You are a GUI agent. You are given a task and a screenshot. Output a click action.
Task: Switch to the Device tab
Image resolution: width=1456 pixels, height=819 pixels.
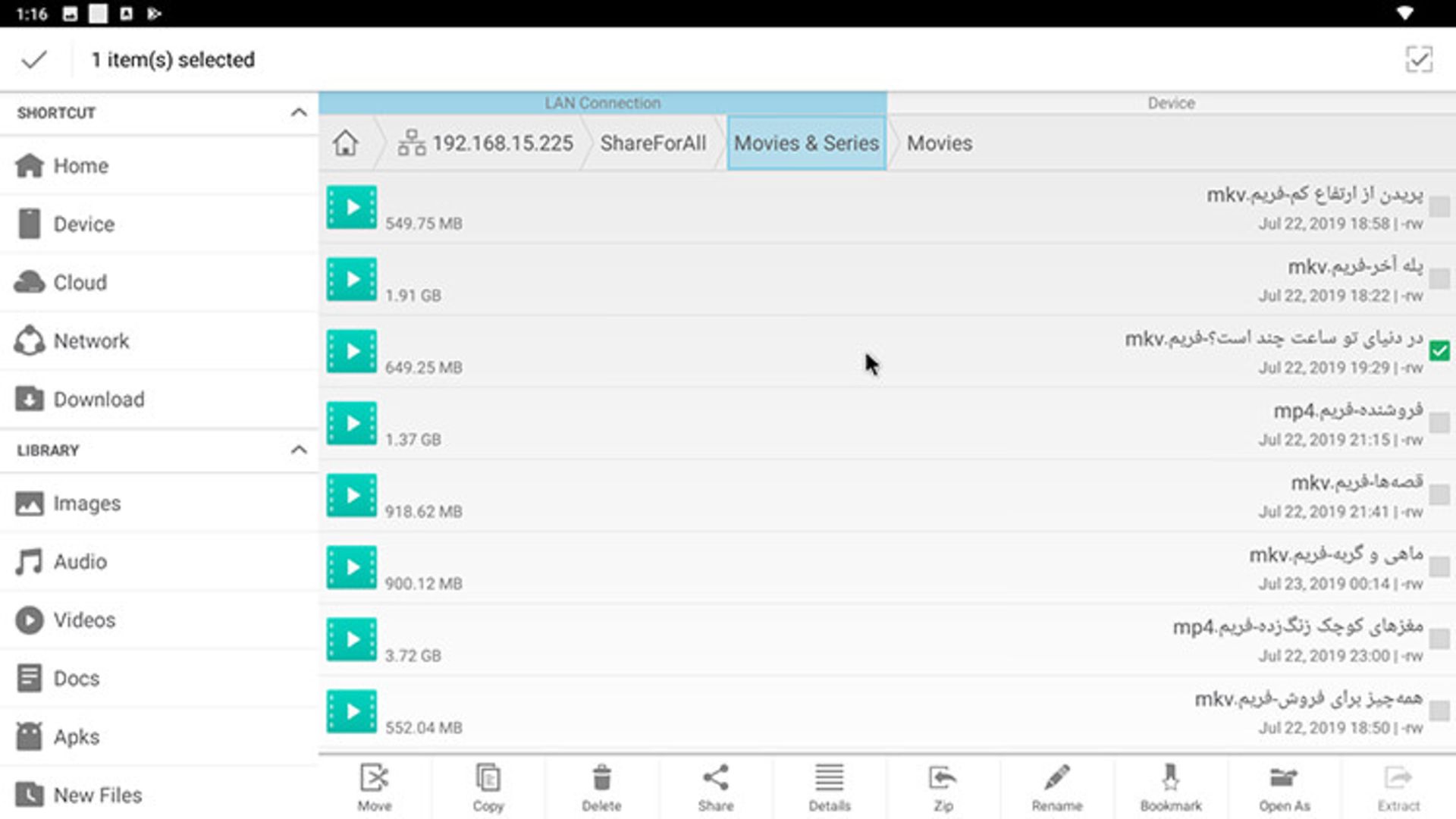pyautogui.click(x=1170, y=103)
